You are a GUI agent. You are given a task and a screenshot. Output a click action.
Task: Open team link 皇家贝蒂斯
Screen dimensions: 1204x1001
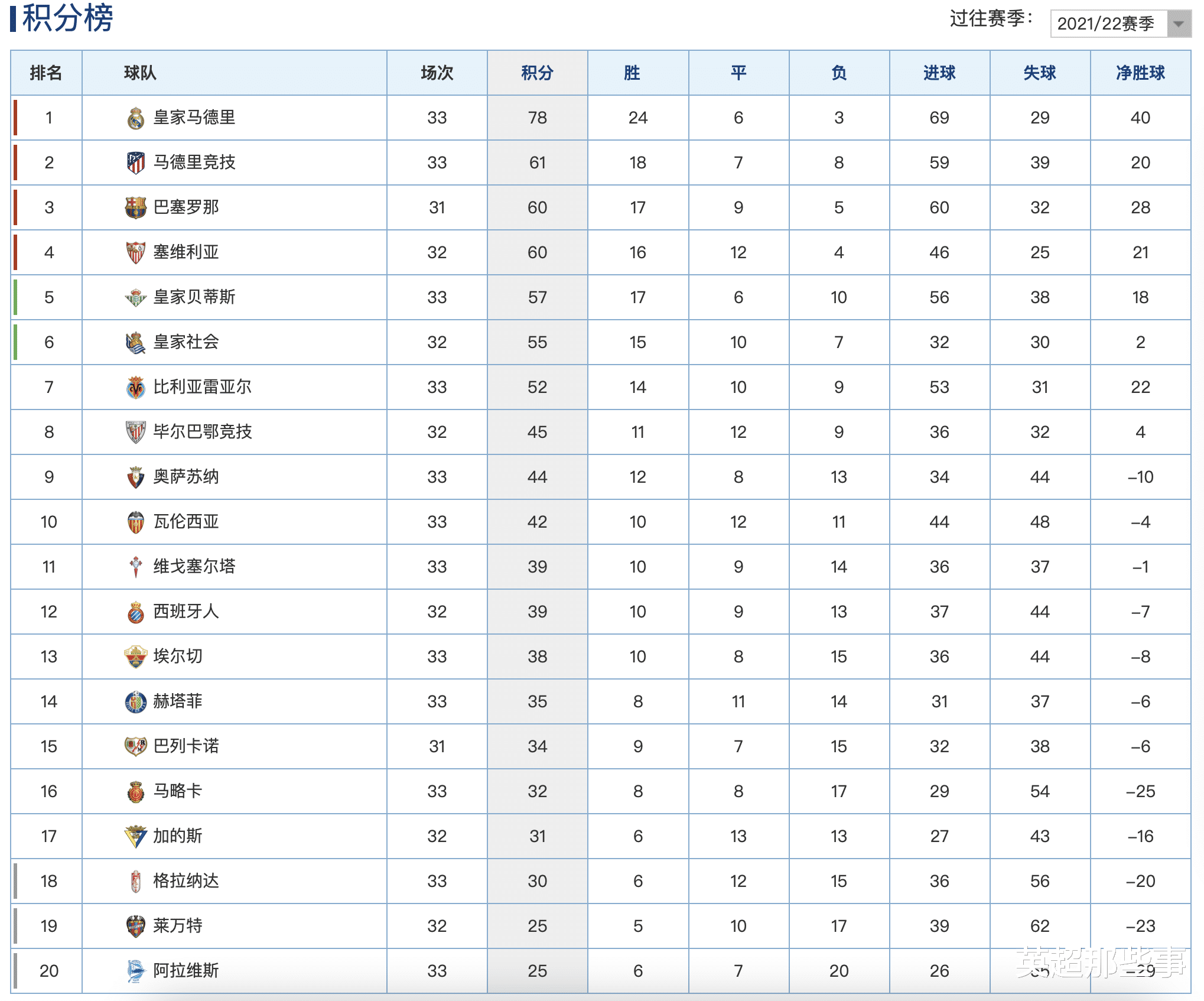[194, 297]
